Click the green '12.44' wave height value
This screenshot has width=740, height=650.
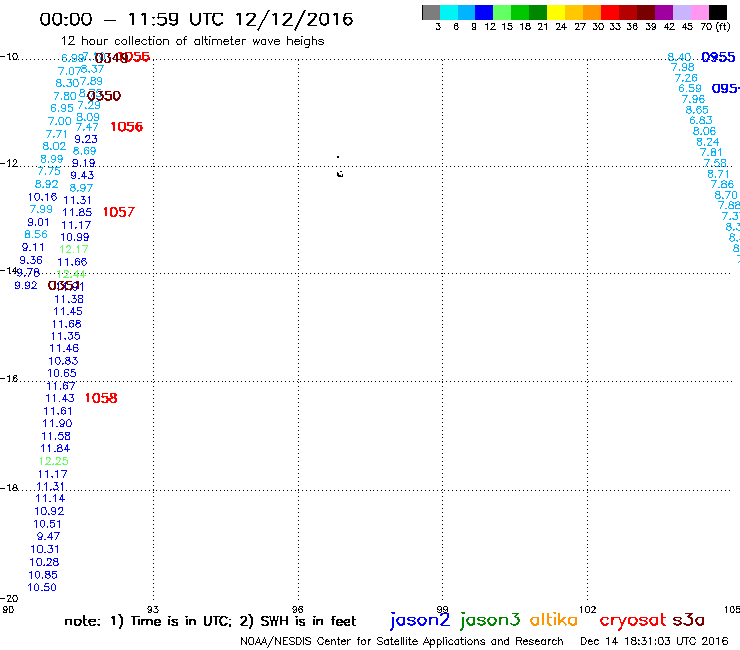(71, 274)
